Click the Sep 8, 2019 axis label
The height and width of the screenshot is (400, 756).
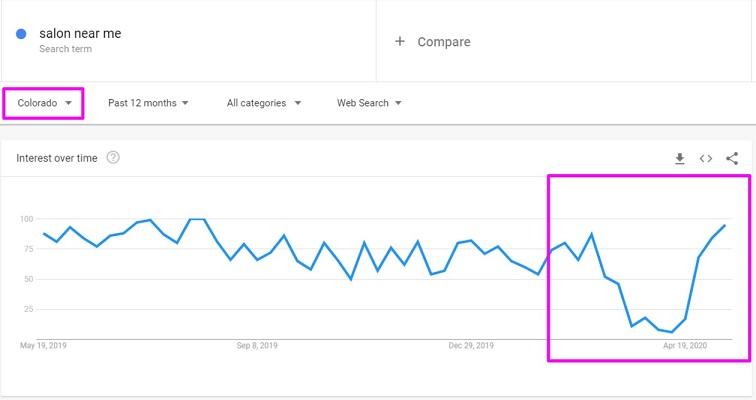coord(257,346)
